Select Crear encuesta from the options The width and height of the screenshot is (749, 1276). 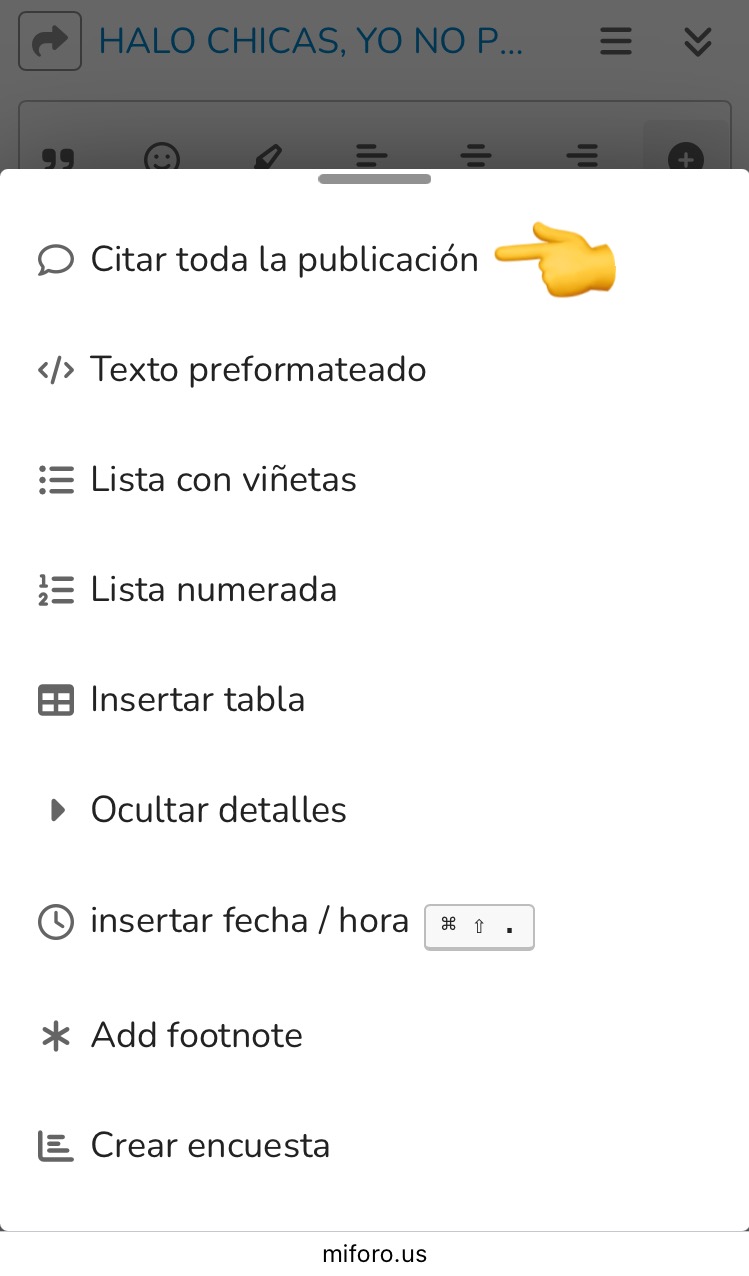(210, 1145)
